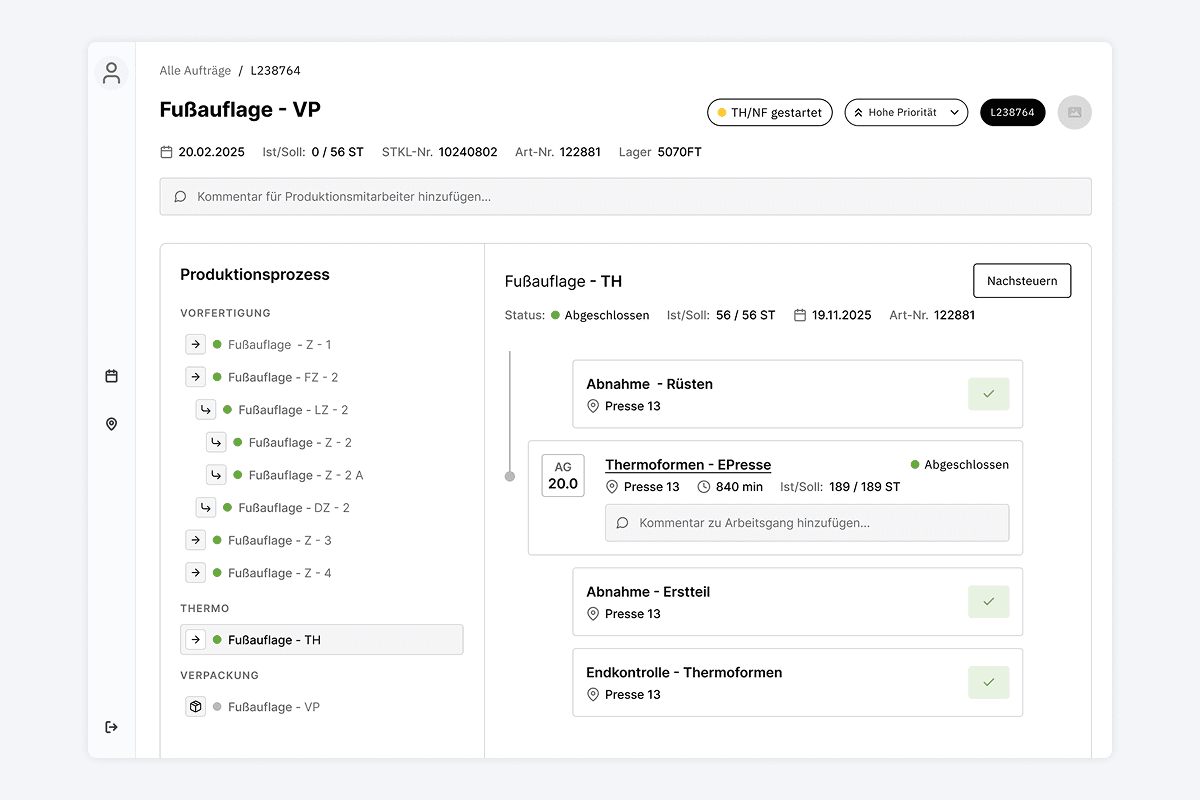Click sub-arrow icon beside Fußauflage - Z - 2 A

click(x=215, y=475)
